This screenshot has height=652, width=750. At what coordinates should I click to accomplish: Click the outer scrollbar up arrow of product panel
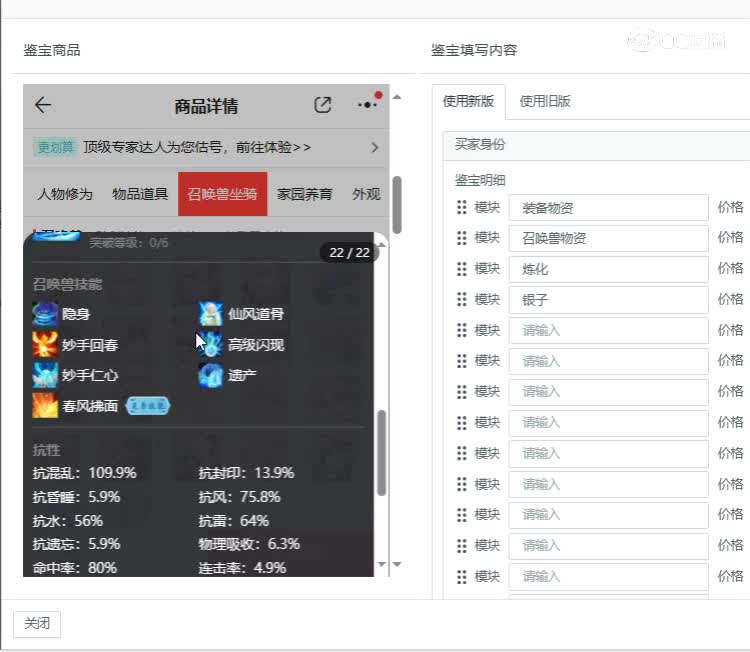pos(397,97)
